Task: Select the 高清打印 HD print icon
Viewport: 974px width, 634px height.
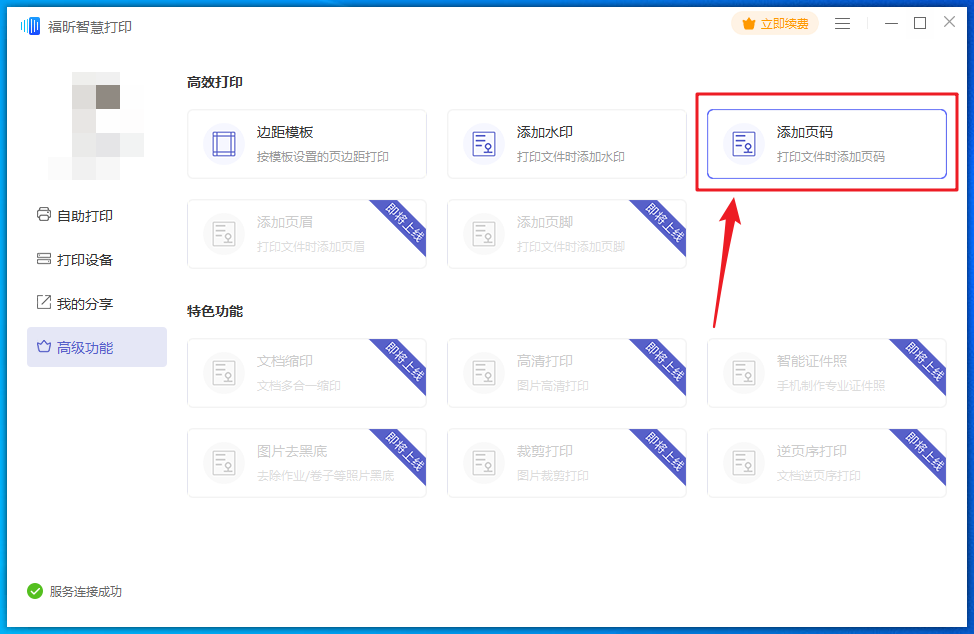Action: pos(483,373)
